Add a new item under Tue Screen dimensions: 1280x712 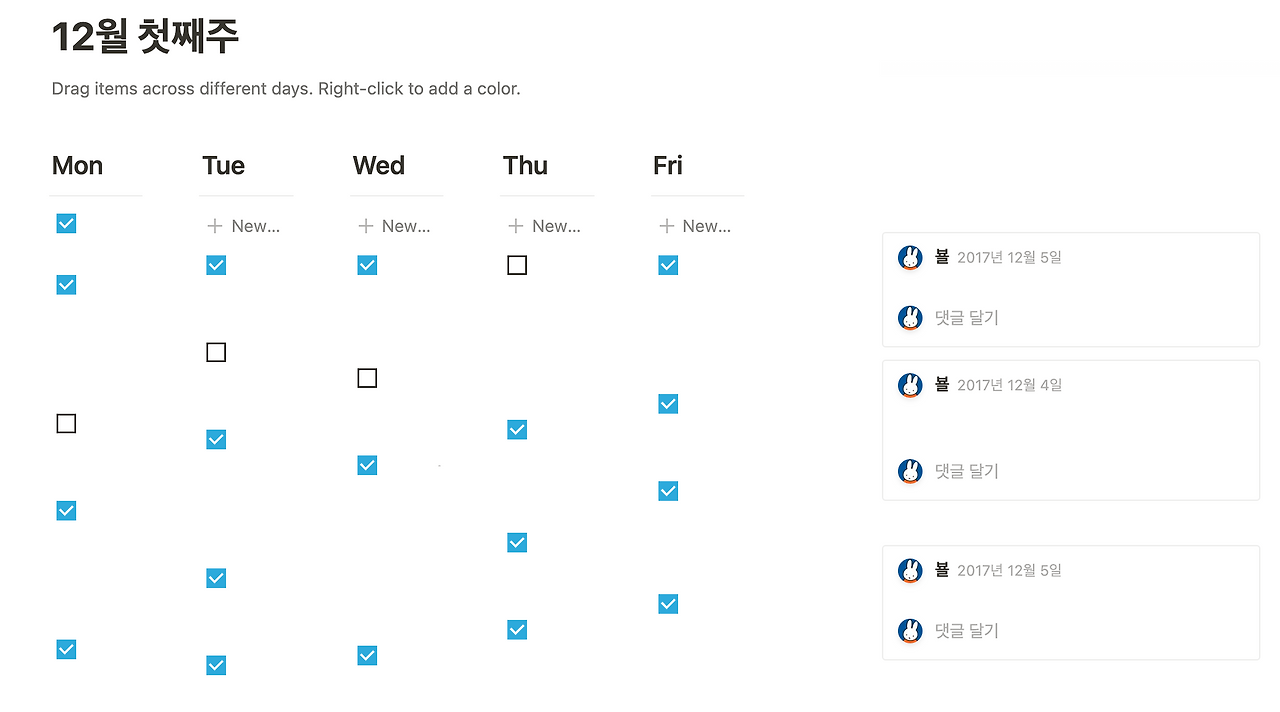244,226
